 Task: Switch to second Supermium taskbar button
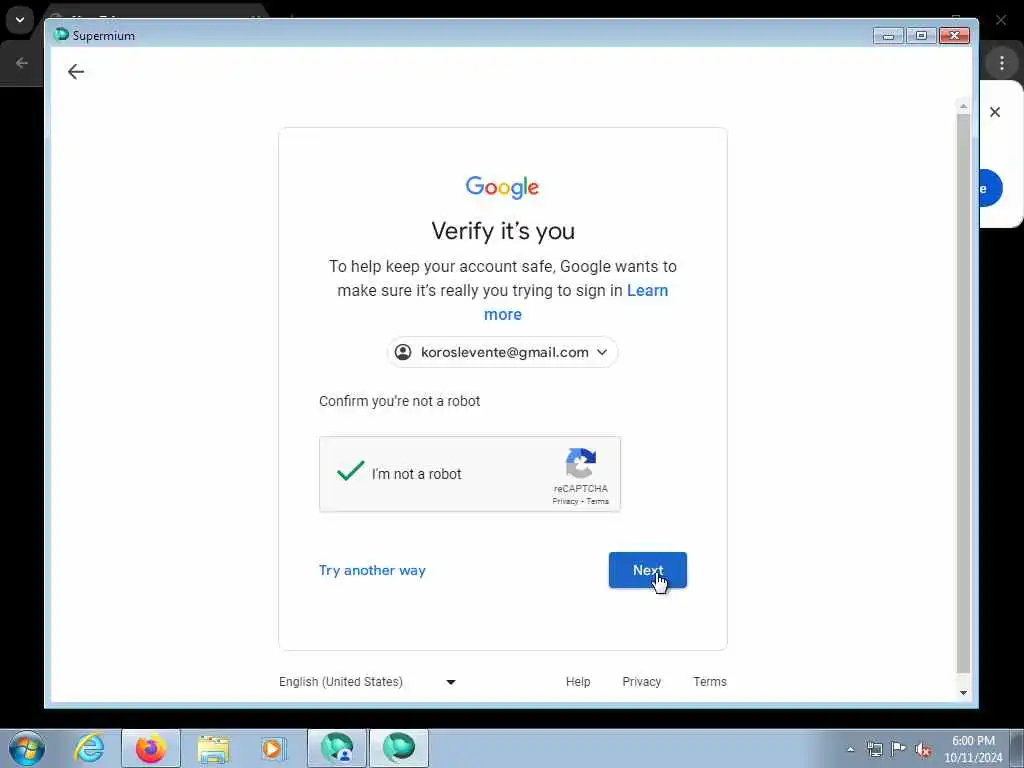399,748
